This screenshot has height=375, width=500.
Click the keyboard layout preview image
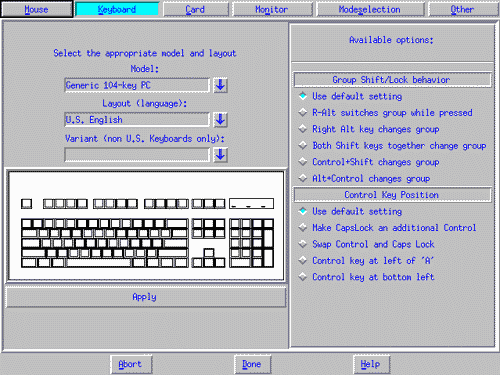pyautogui.click(x=146, y=226)
